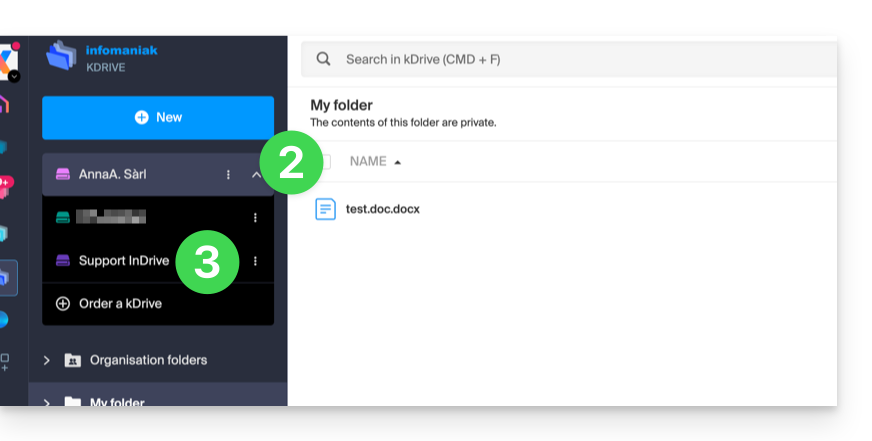Viewport: 872px width, 441px height.
Task: Click the Search in kDrive field
Action: pos(580,59)
